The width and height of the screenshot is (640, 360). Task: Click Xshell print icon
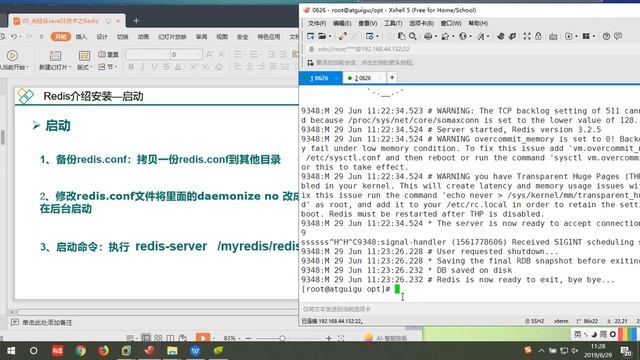pyautogui.click(x=428, y=36)
